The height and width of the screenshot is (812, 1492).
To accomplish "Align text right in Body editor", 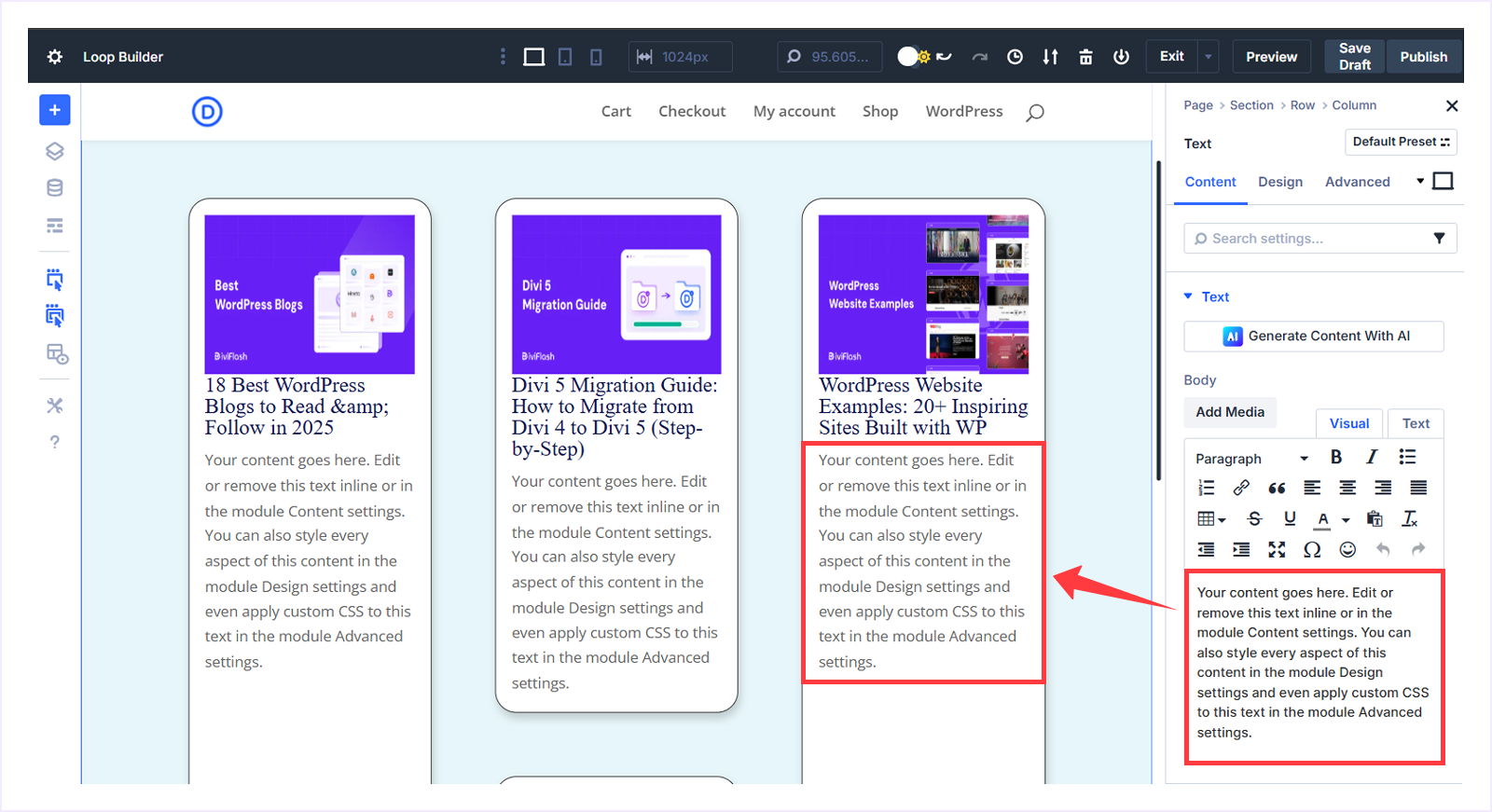I will [1383, 488].
